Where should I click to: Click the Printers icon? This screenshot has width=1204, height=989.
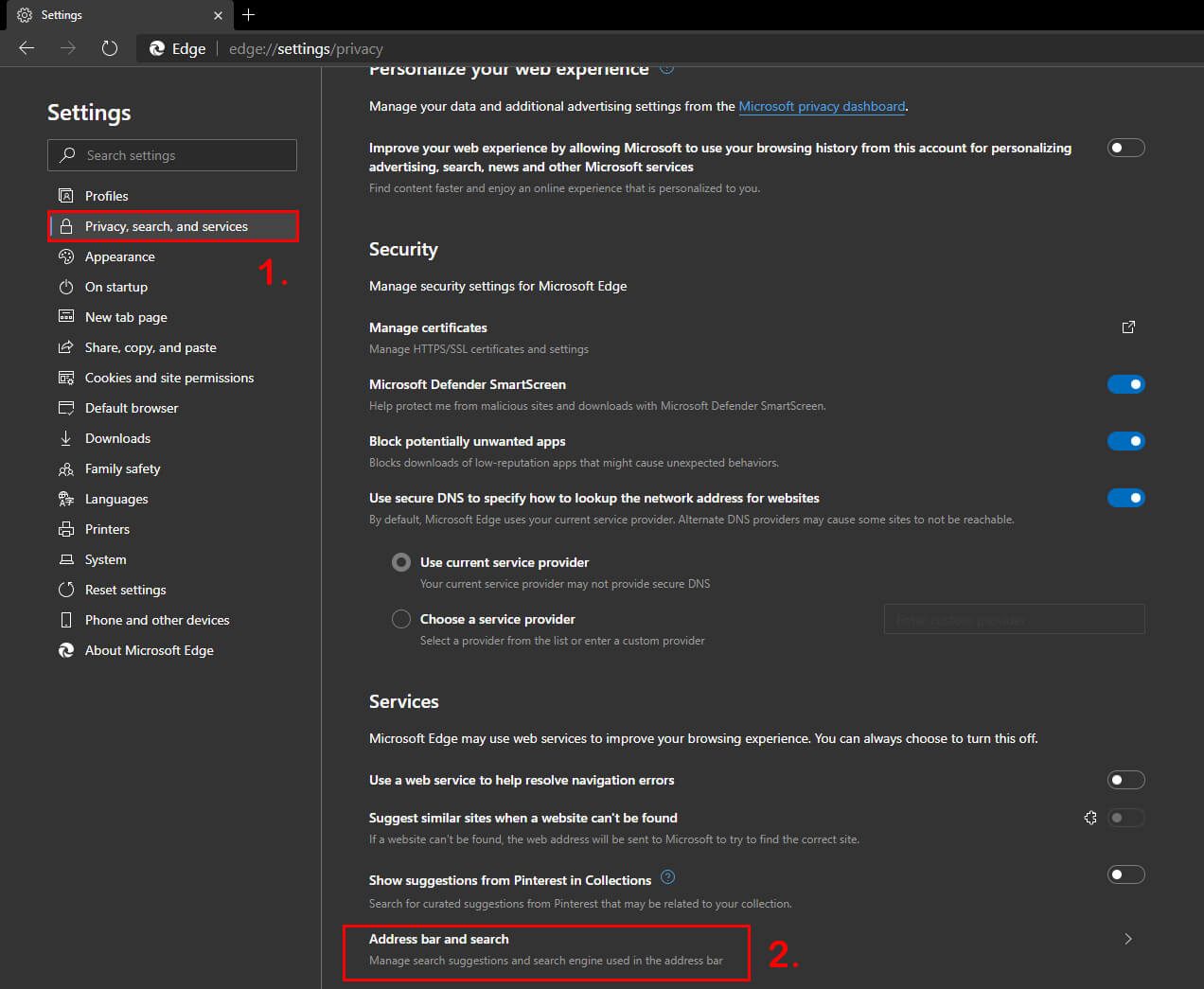66,529
